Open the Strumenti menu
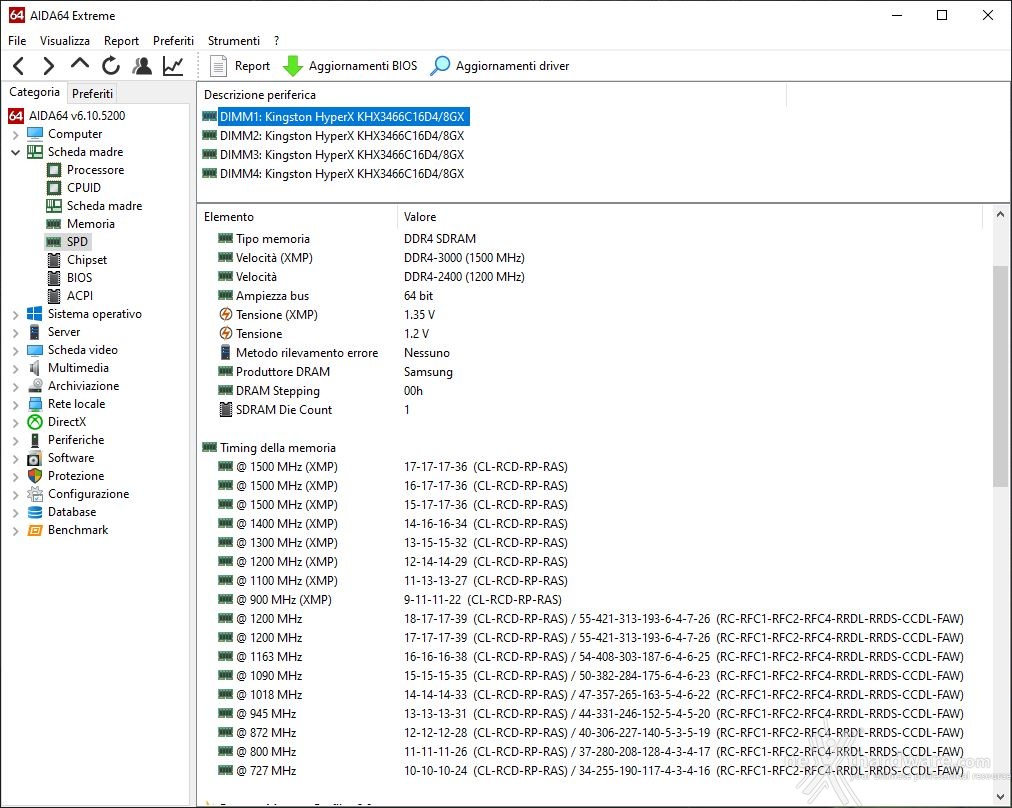This screenshot has width=1012, height=808. click(x=234, y=41)
